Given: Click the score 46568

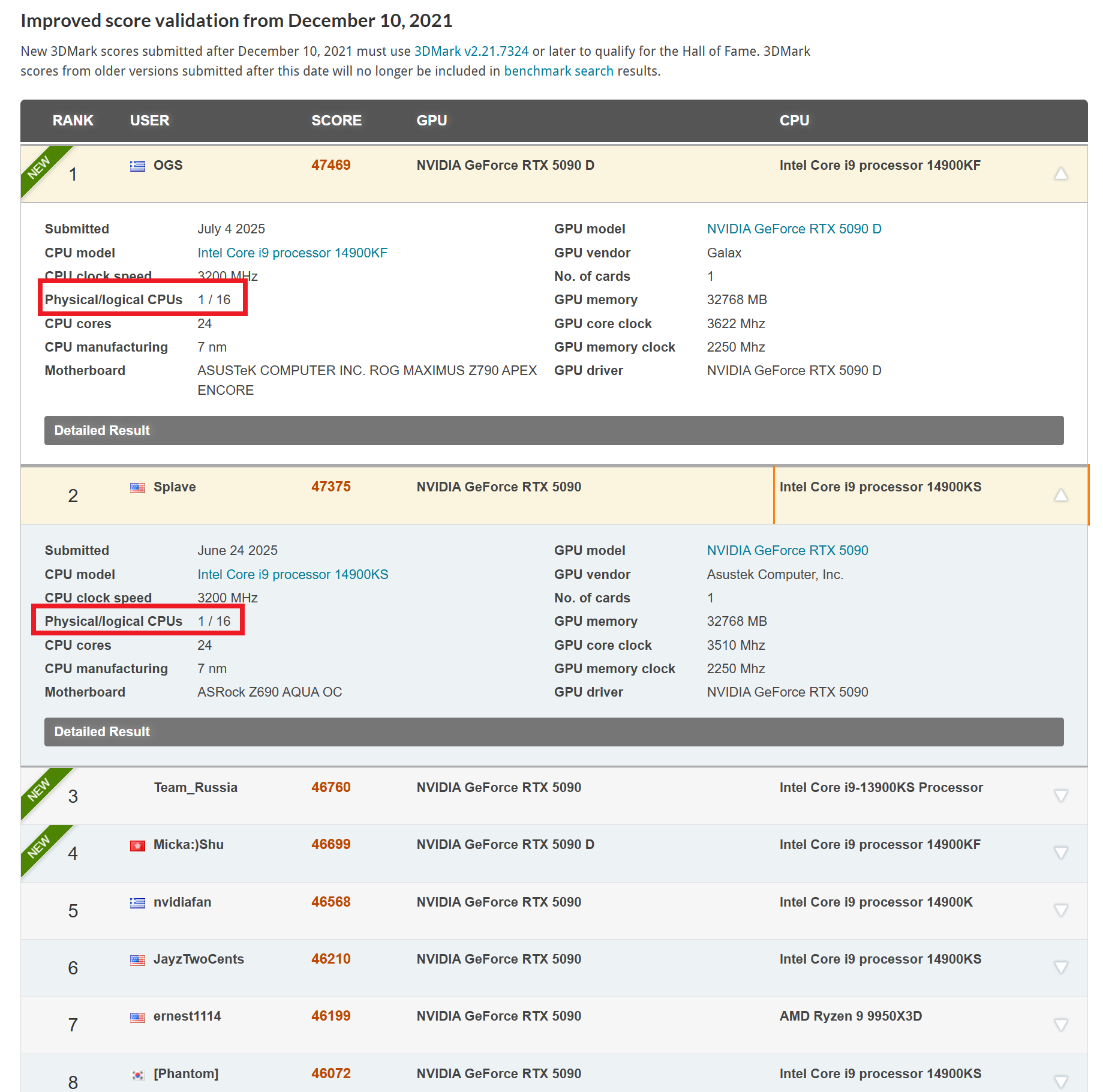Looking at the screenshot, I should [330, 902].
